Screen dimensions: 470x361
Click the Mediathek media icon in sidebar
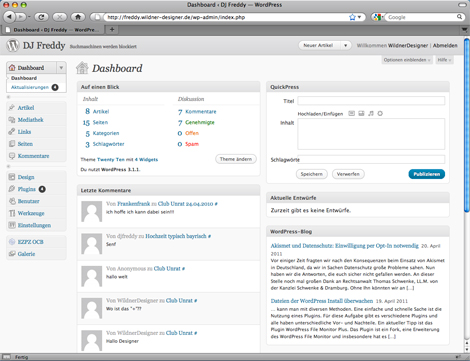click(x=12, y=119)
